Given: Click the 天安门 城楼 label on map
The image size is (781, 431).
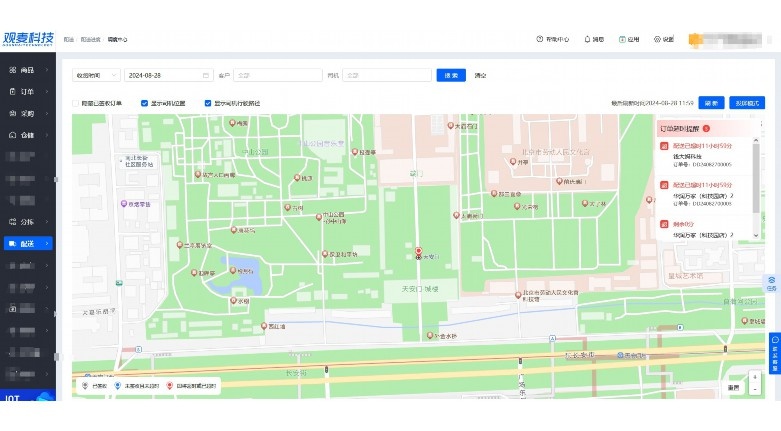Looking at the screenshot, I should 420,288.
